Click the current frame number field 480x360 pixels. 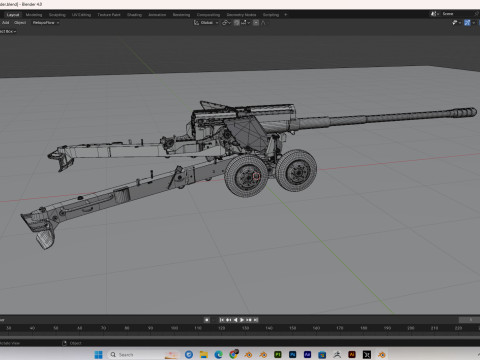[469, 320]
